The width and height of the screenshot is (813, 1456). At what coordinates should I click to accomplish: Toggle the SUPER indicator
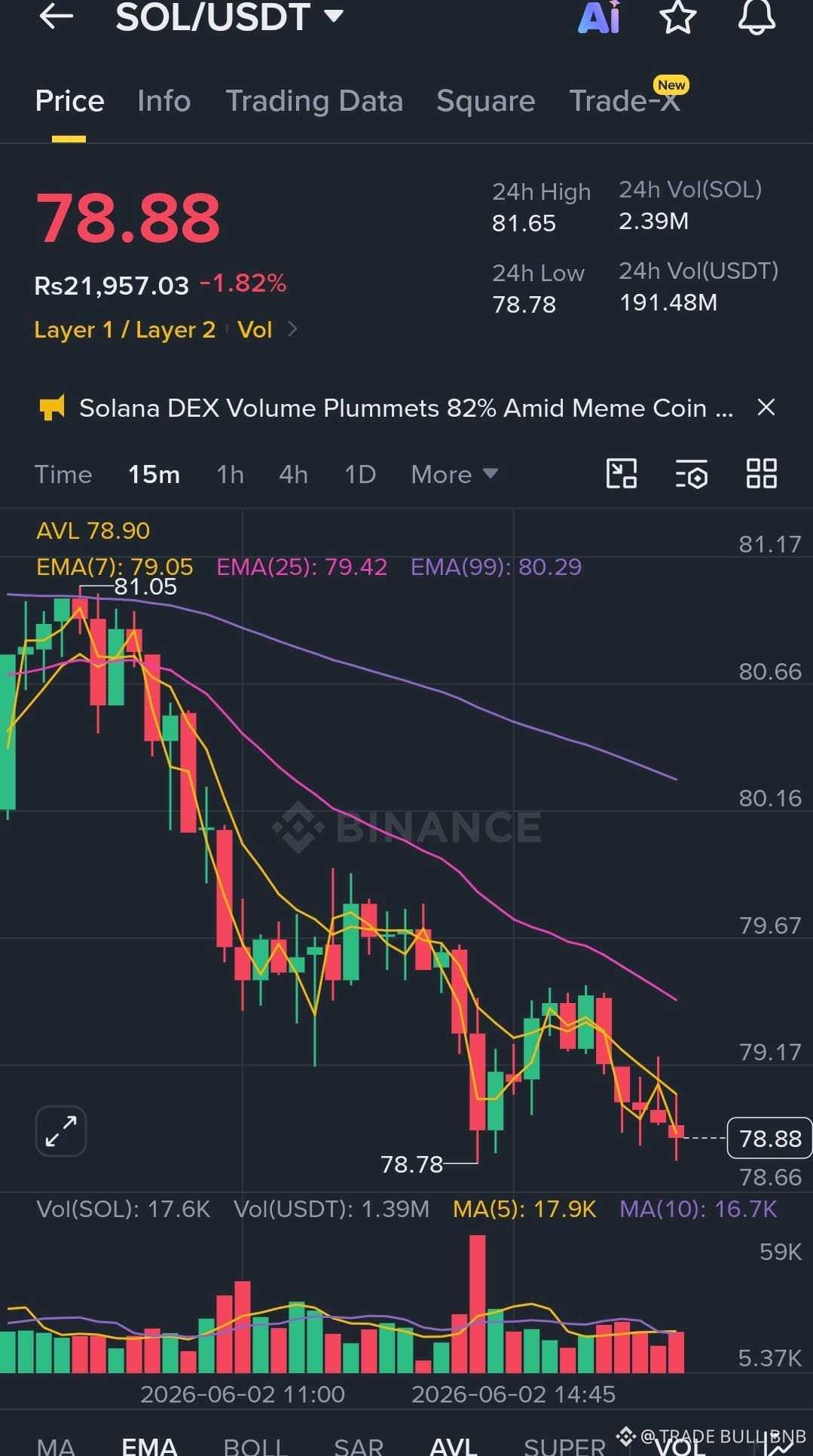564,1446
